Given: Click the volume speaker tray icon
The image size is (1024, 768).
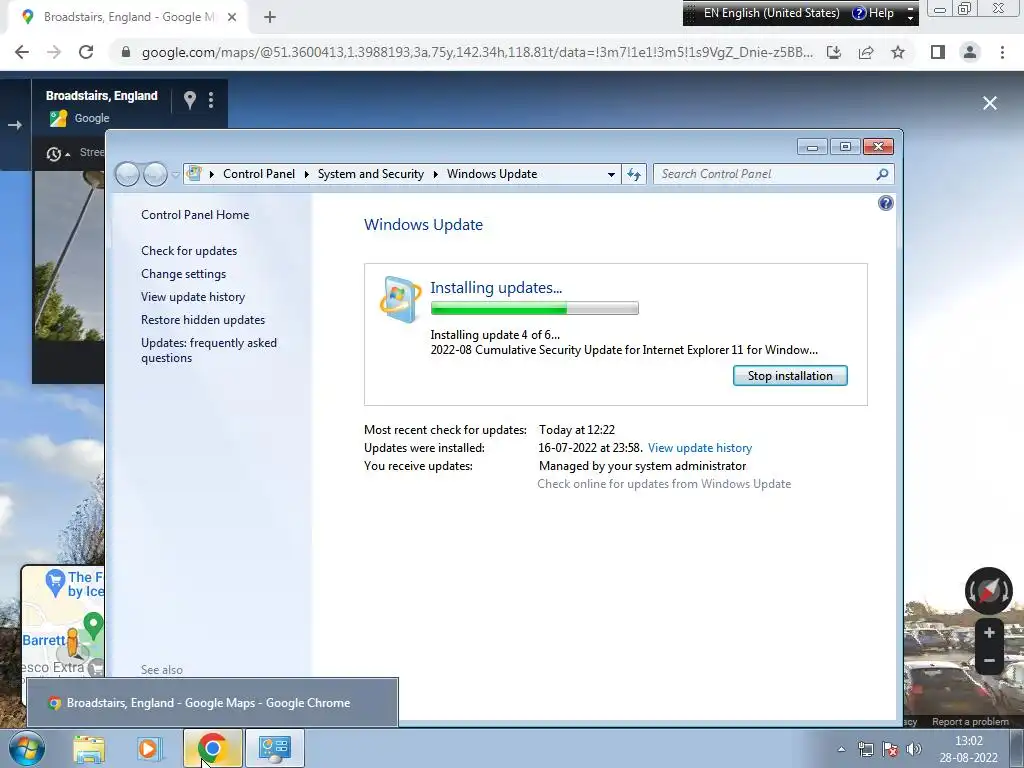Looking at the screenshot, I should click(x=914, y=750).
